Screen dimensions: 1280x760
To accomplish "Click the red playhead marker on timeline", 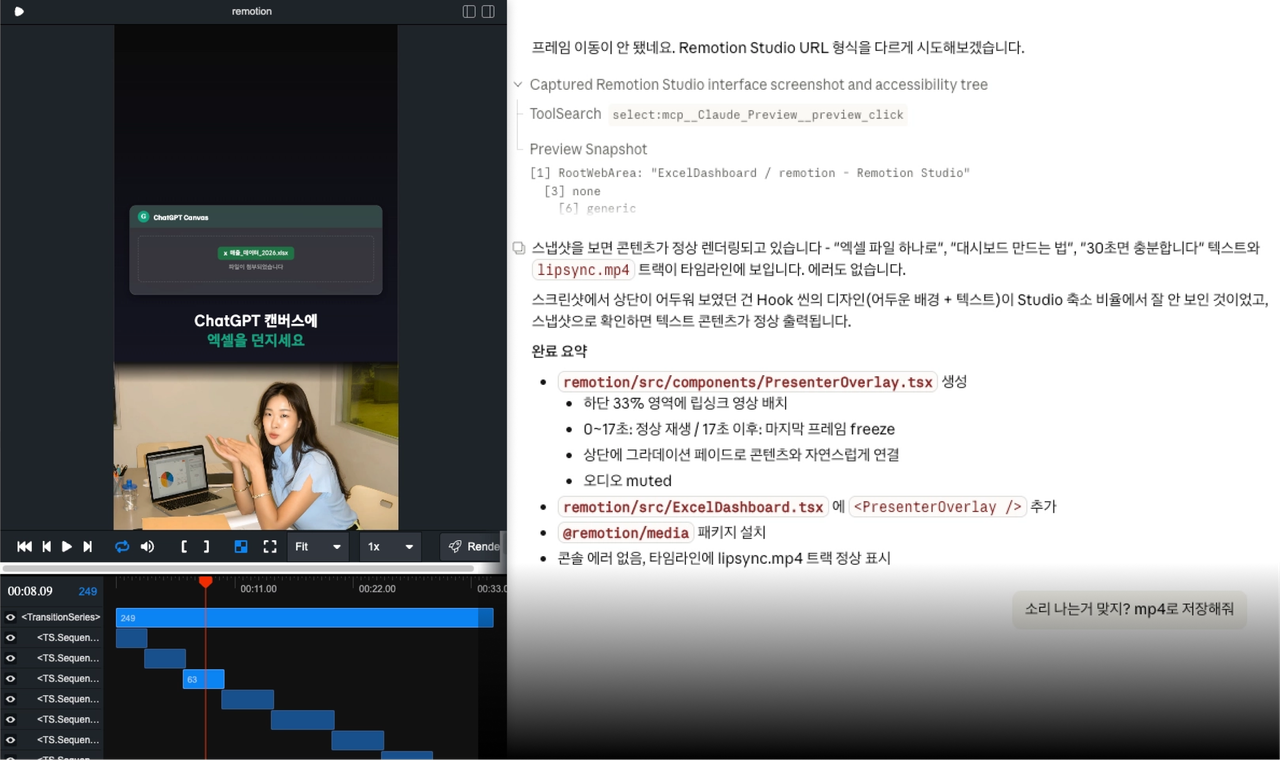I will 205,582.
